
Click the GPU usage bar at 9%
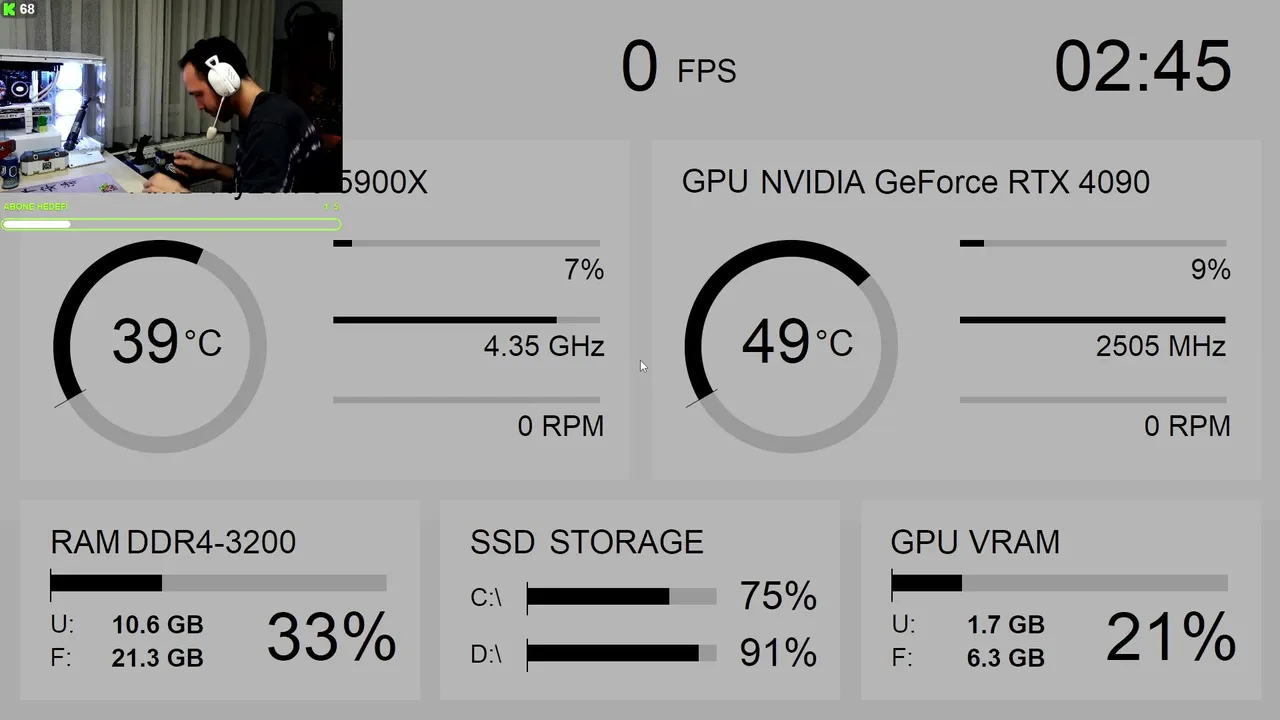point(1092,243)
